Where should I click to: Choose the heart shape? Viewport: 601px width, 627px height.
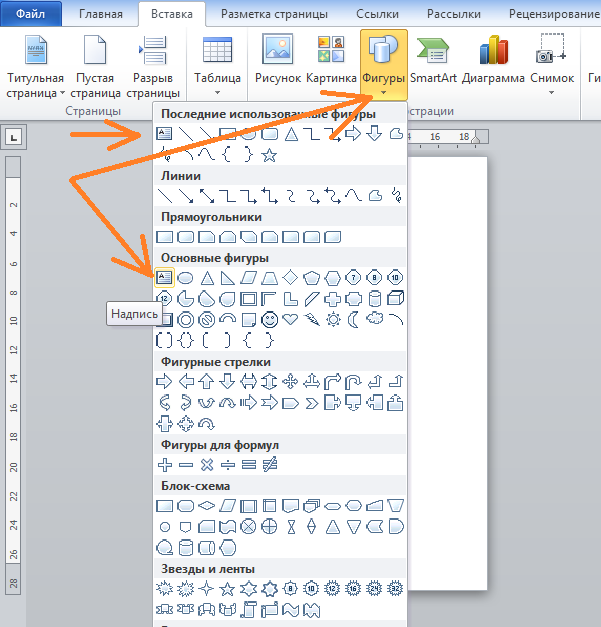[x=291, y=320]
